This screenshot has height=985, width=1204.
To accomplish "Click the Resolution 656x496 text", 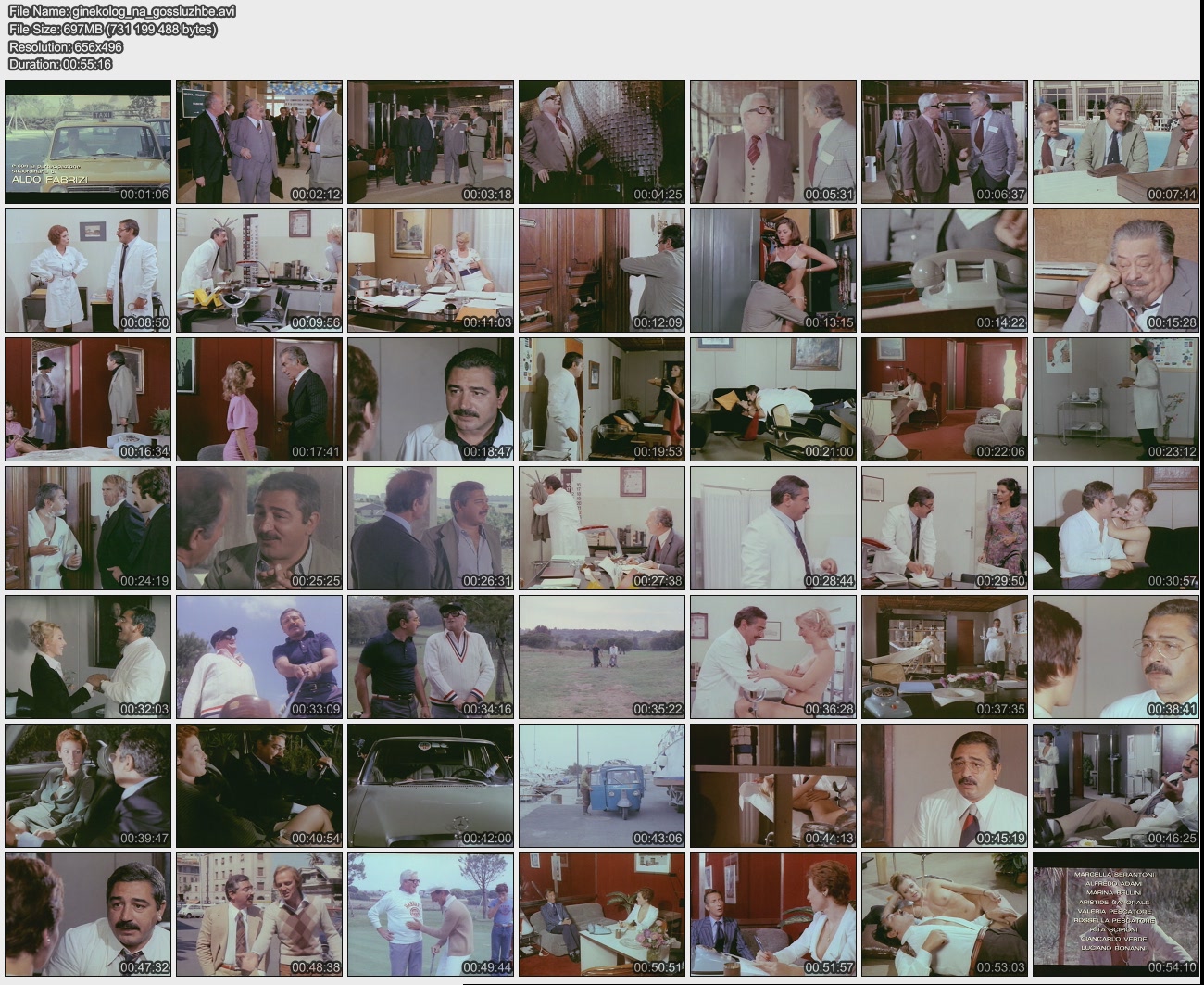I will pyautogui.click(x=66, y=46).
